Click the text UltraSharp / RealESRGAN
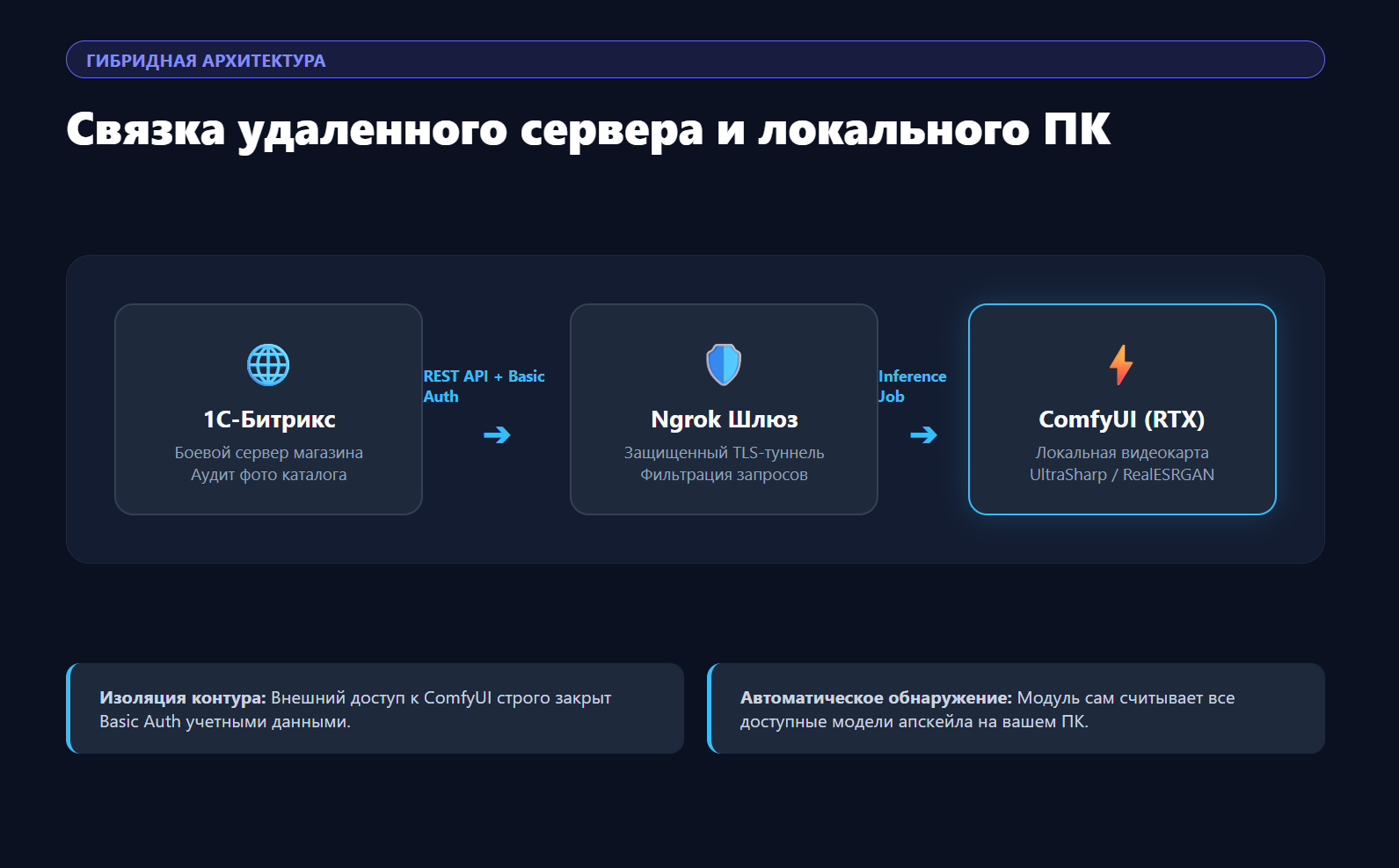The width and height of the screenshot is (1399, 868). [x=1122, y=475]
